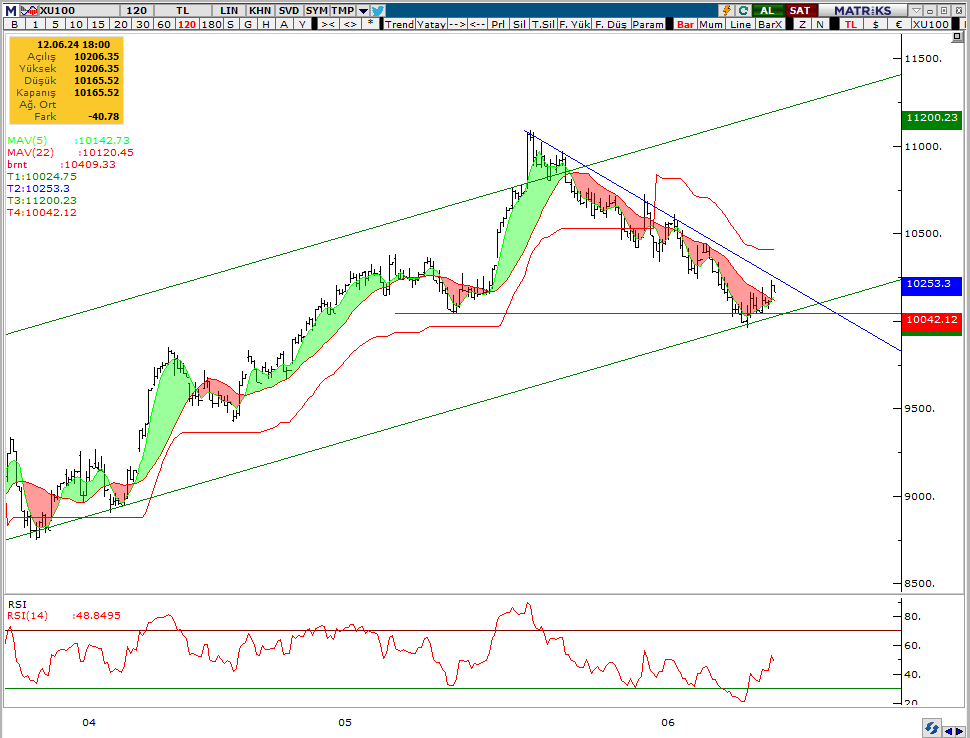Click the T.Sil delete-all button

543,24
